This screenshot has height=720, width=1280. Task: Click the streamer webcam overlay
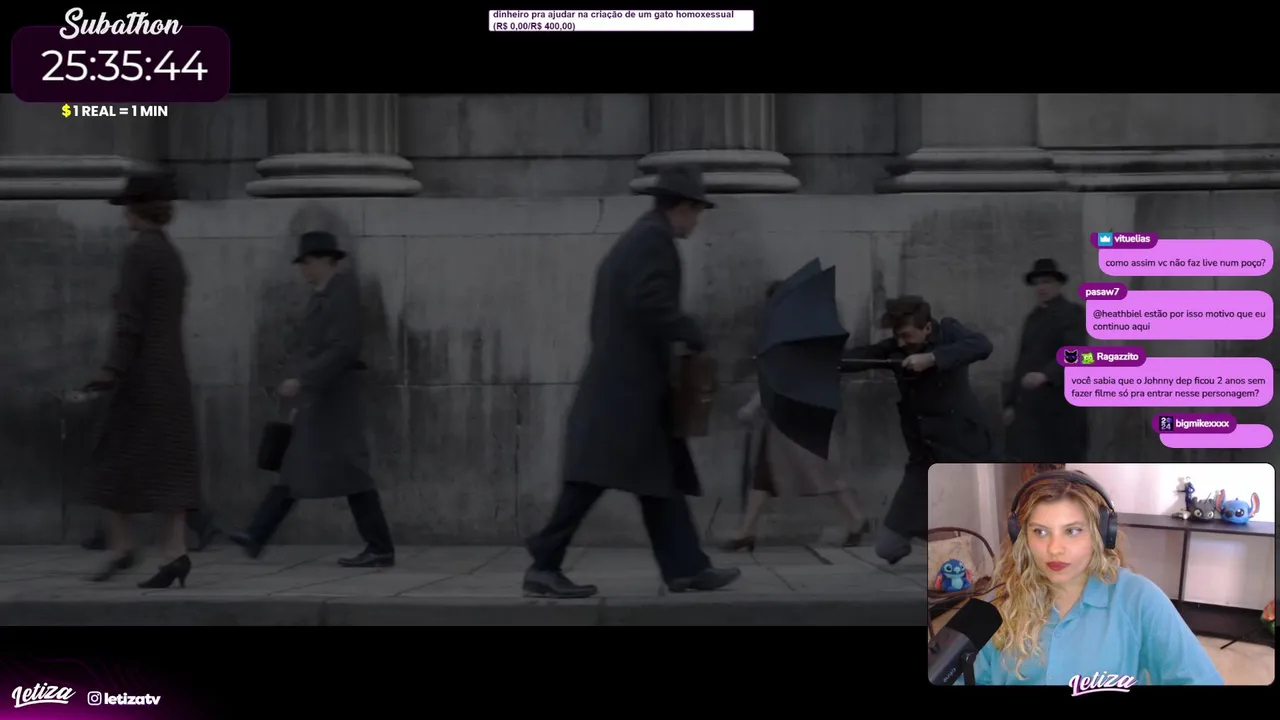click(1101, 574)
